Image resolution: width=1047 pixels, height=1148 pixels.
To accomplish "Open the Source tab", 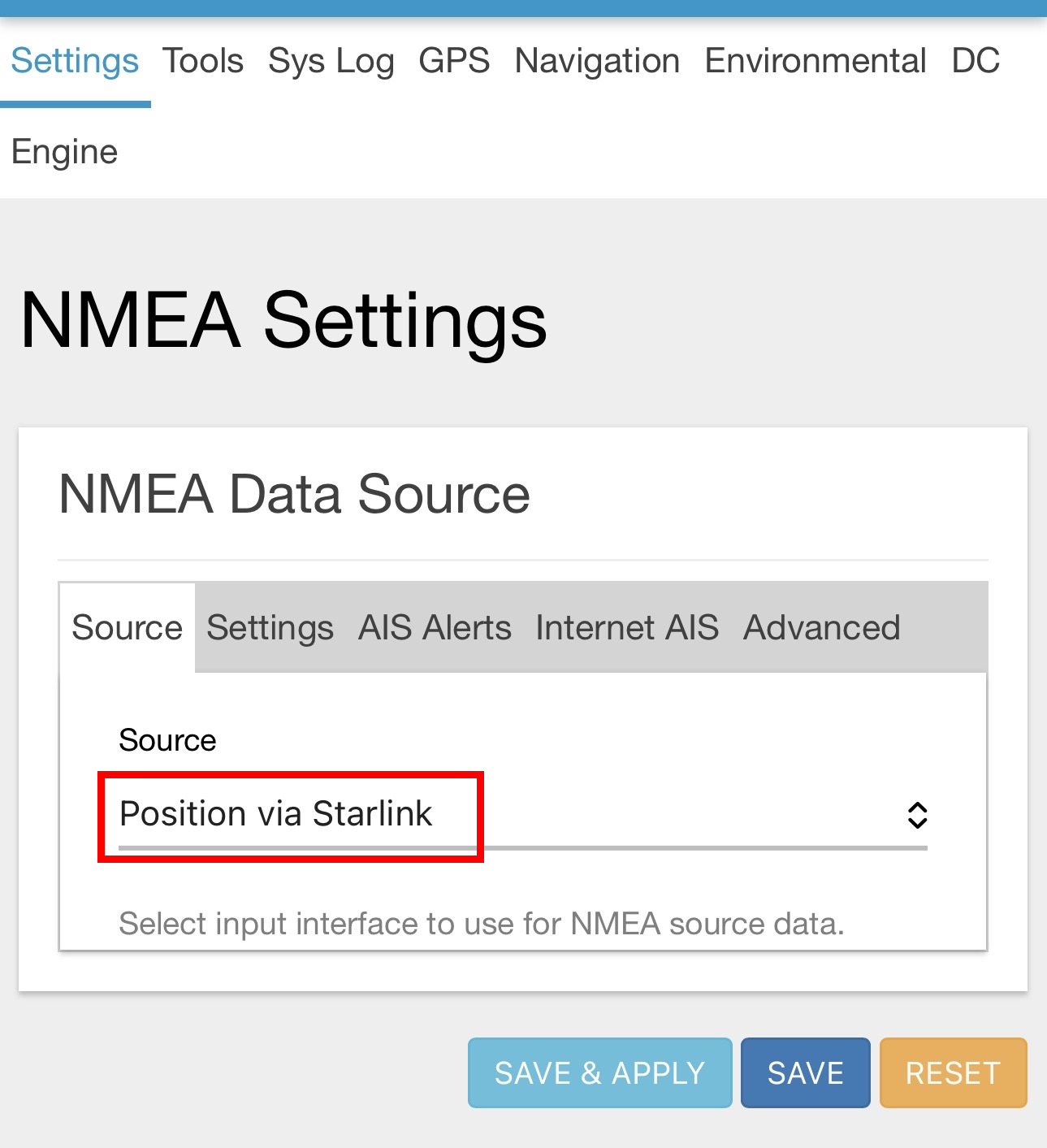I will (126, 627).
